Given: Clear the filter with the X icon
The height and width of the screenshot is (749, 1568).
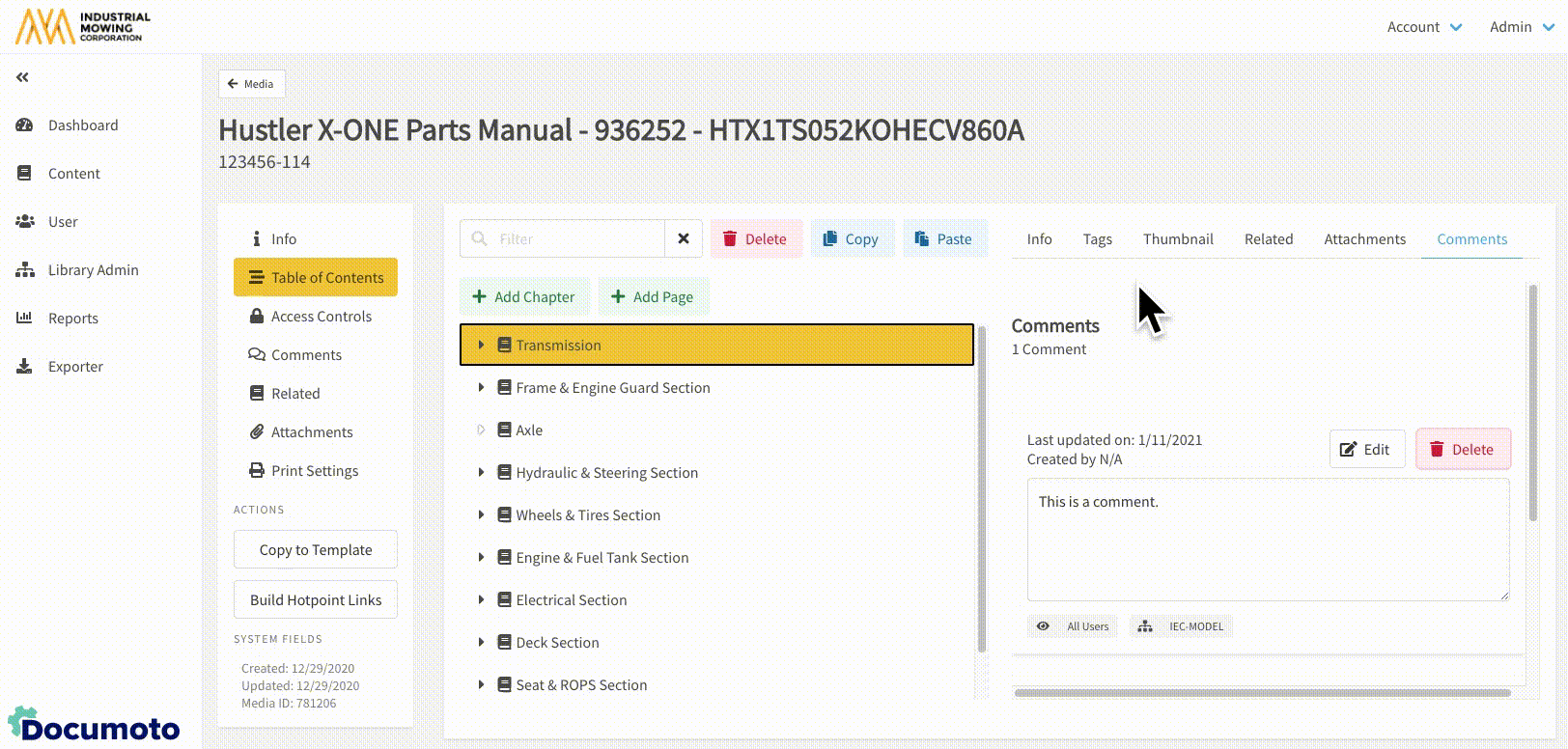Looking at the screenshot, I should [x=684, y=238].
